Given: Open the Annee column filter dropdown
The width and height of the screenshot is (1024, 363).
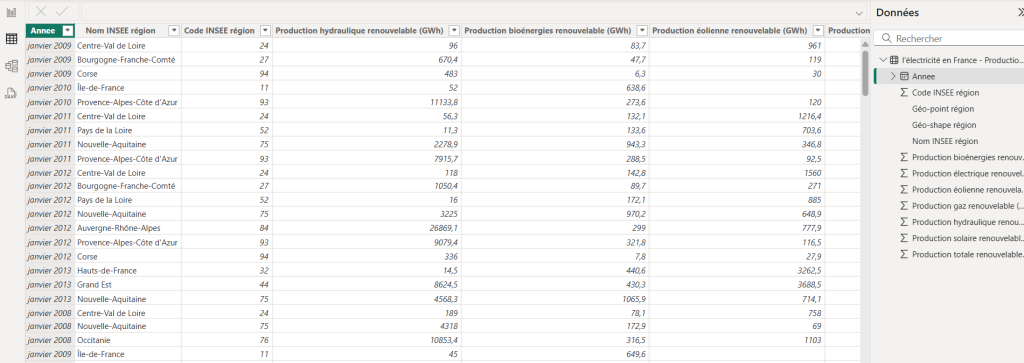Looking at the screenshot, I should point(68,31).
